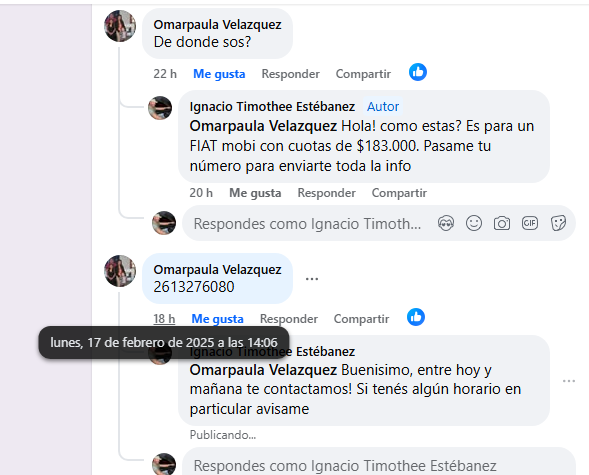Open options menu beside the 'Buenisimo' reply

[569, 381]
